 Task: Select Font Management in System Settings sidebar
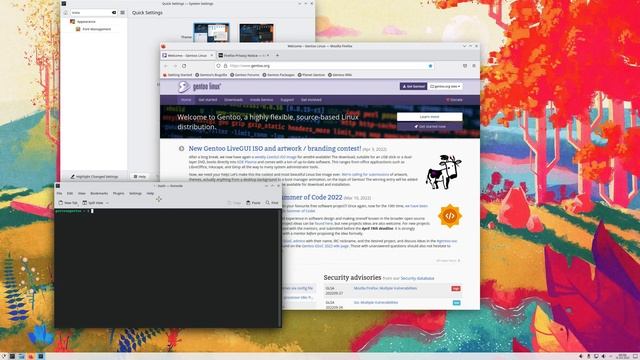[93, 29]
